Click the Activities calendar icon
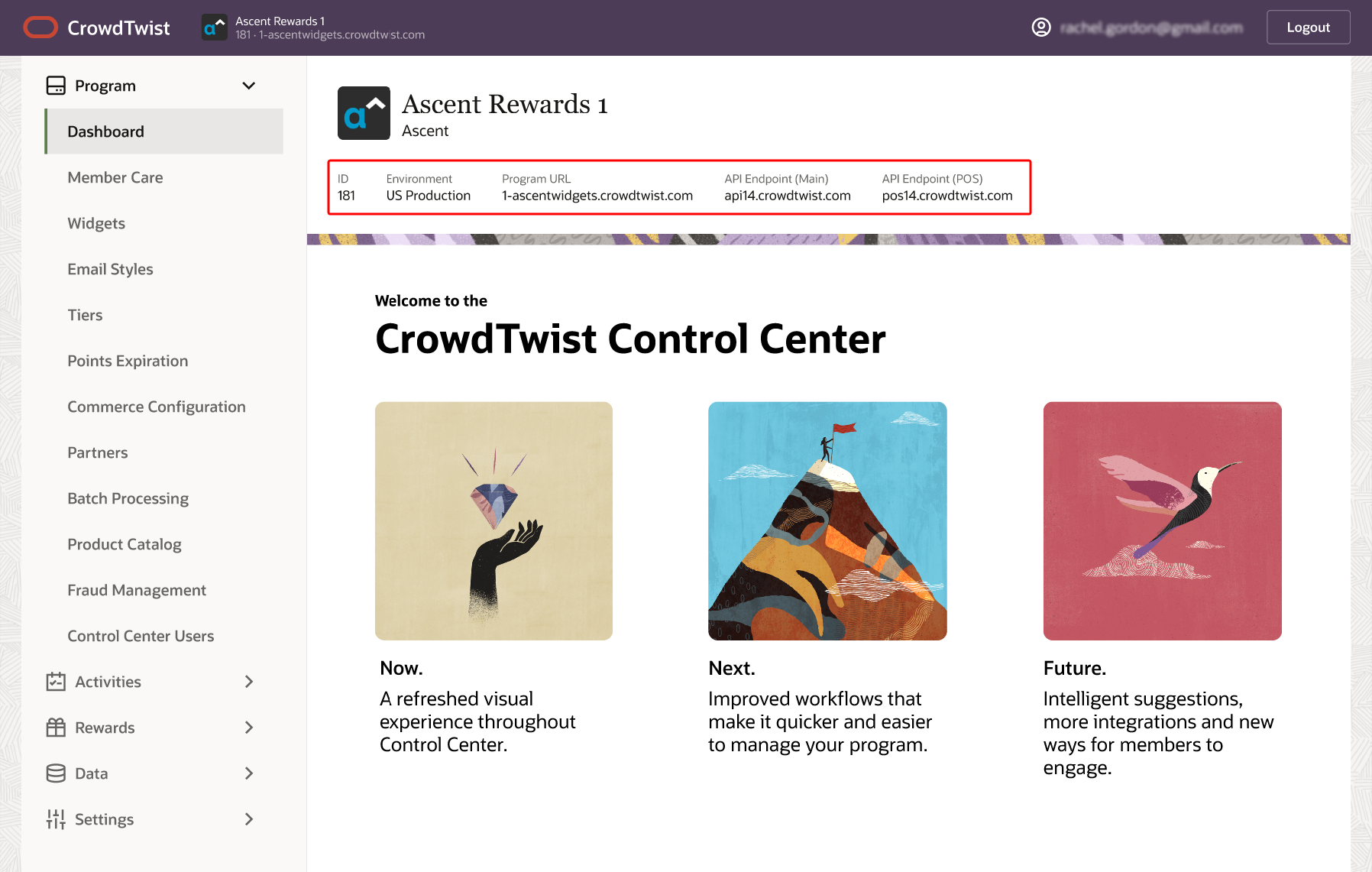The width and height of the screenshot is (1372, 872). coord(56,682)
